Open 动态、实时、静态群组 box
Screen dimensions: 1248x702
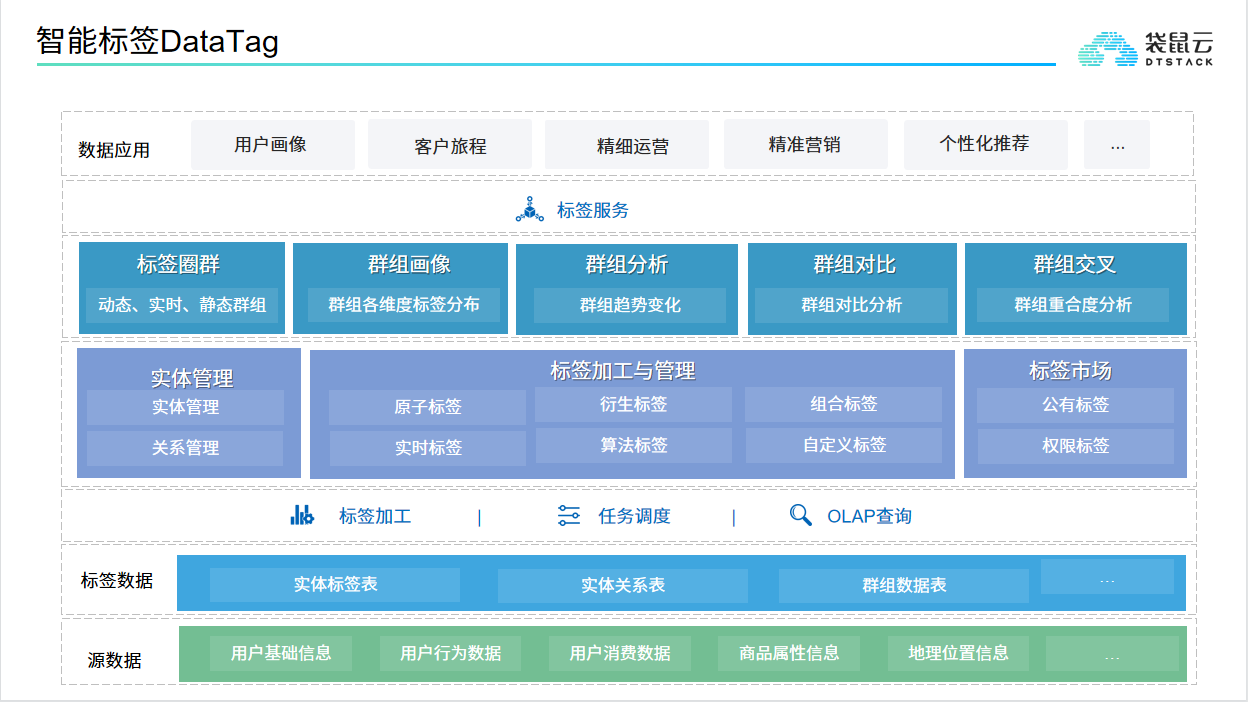182,305
